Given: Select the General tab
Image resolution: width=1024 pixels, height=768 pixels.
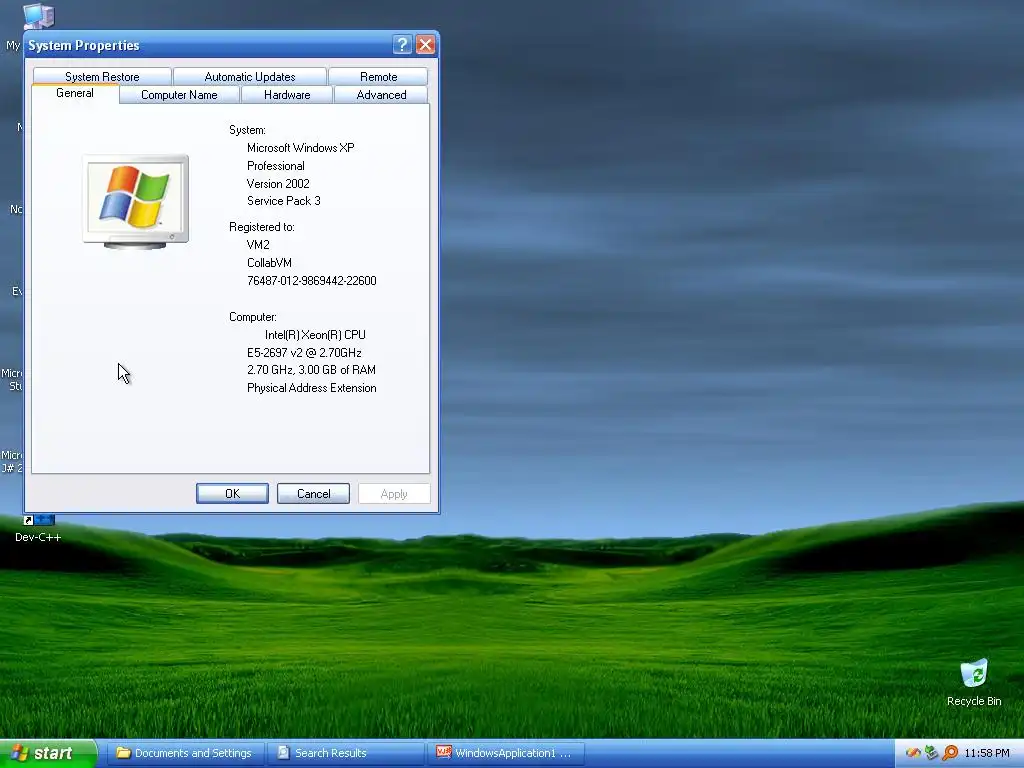Looking at the screenshot, I should click(75, 93).
